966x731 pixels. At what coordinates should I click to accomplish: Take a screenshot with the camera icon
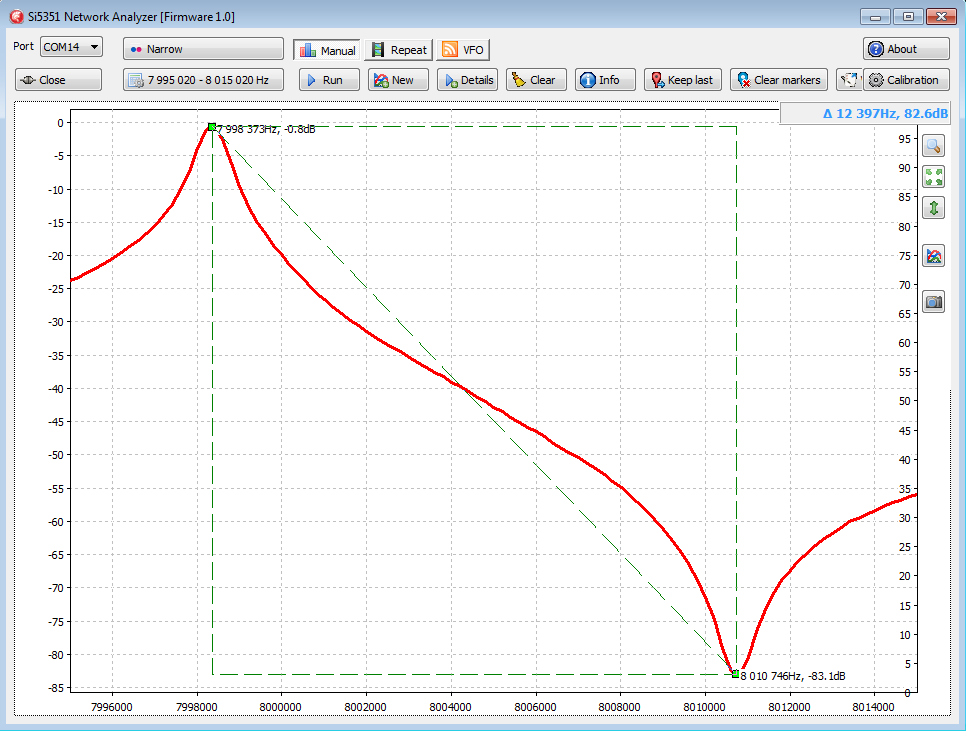tap(933, 301)
